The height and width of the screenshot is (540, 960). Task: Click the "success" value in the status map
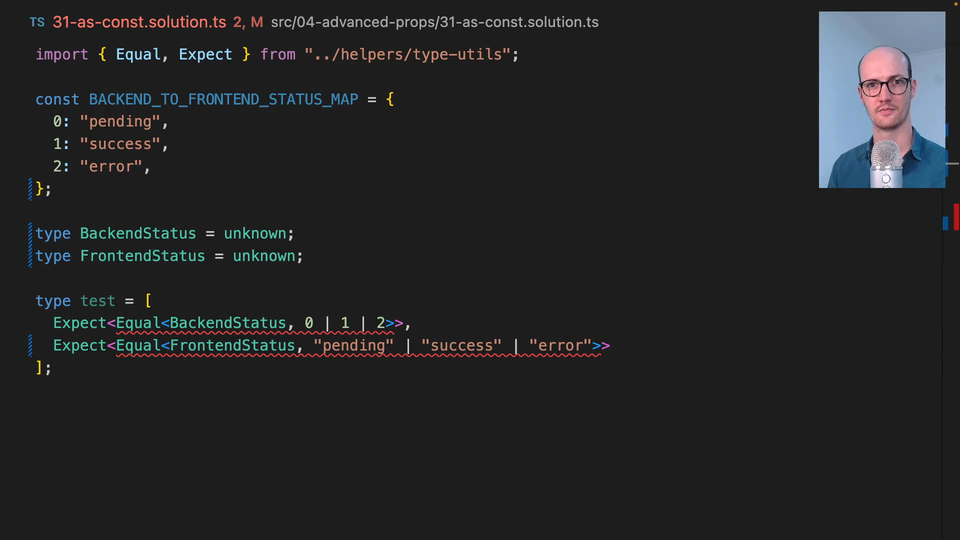point(120,144)
